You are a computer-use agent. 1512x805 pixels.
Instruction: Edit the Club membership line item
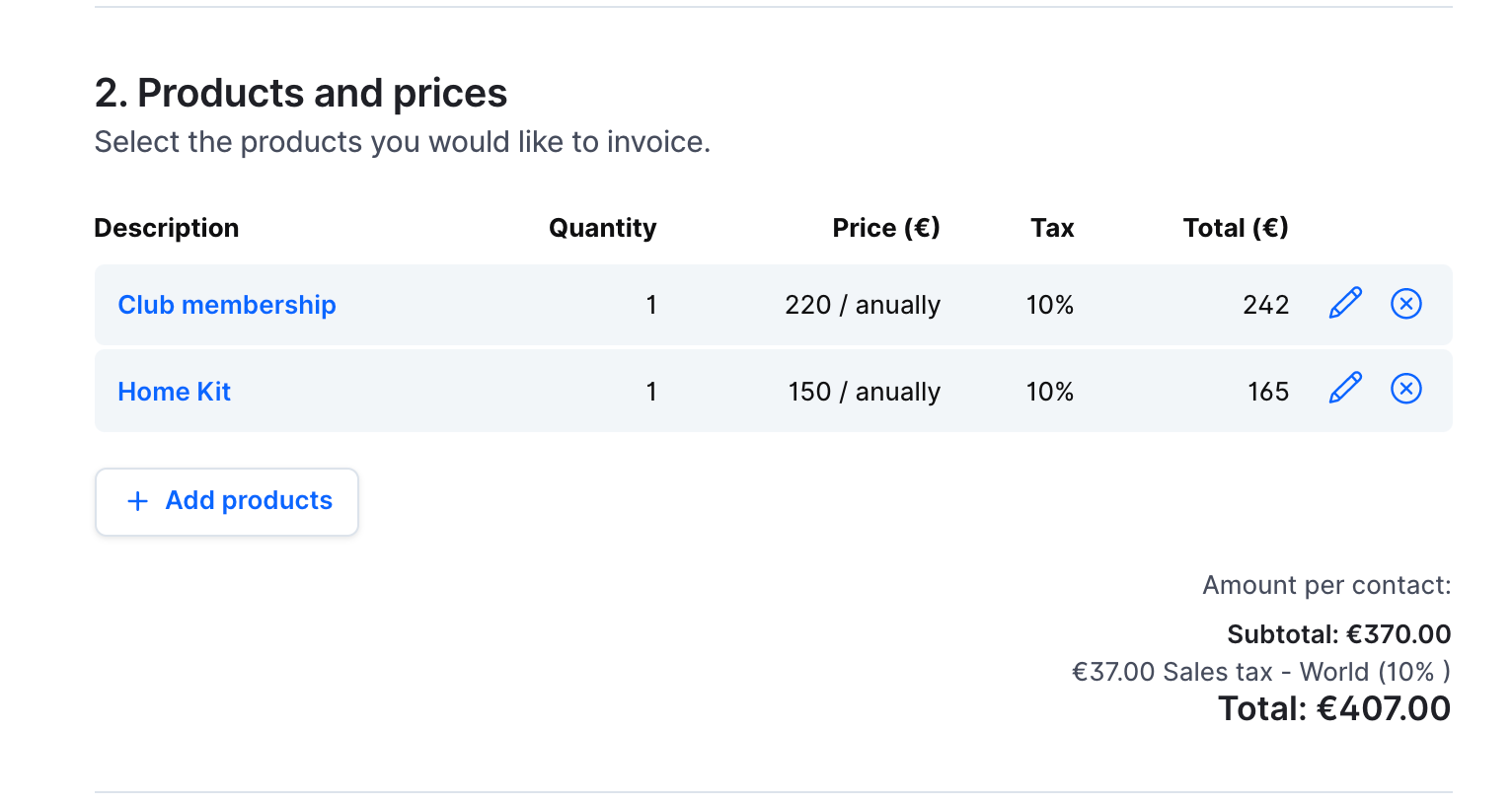pos(1345,303)
